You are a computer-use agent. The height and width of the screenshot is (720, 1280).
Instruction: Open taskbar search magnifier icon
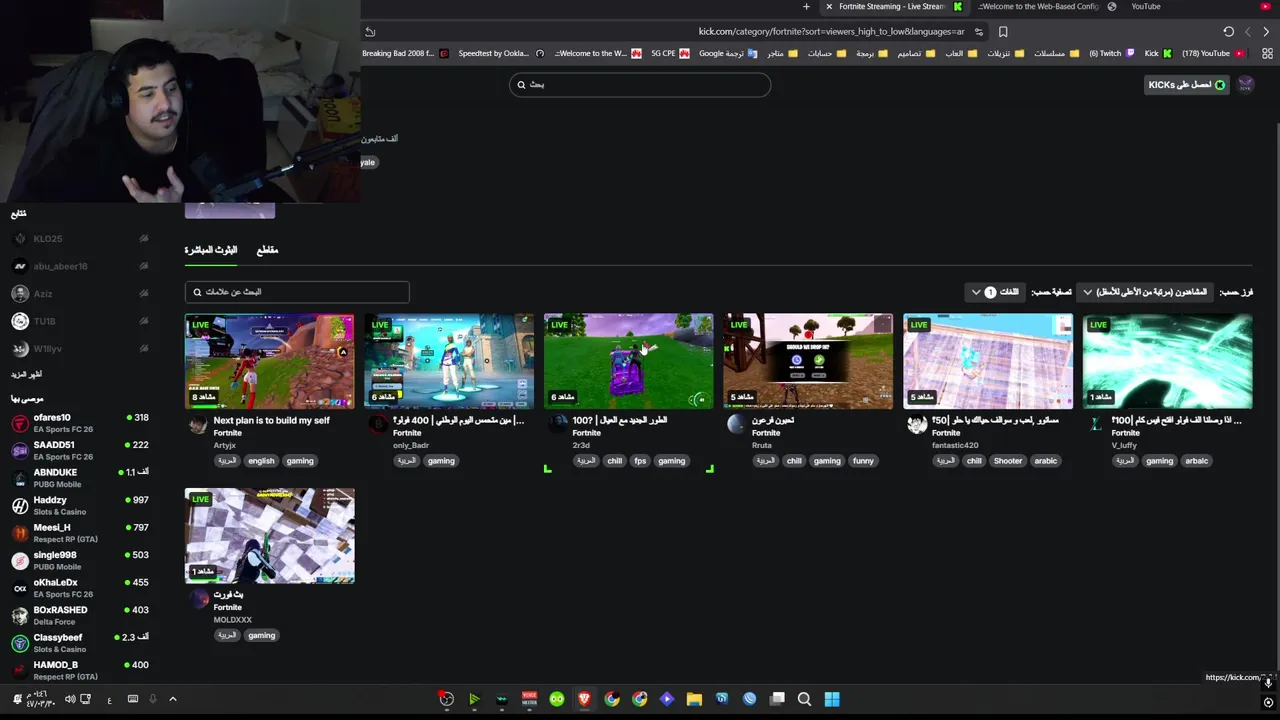(x=804, y=699)
